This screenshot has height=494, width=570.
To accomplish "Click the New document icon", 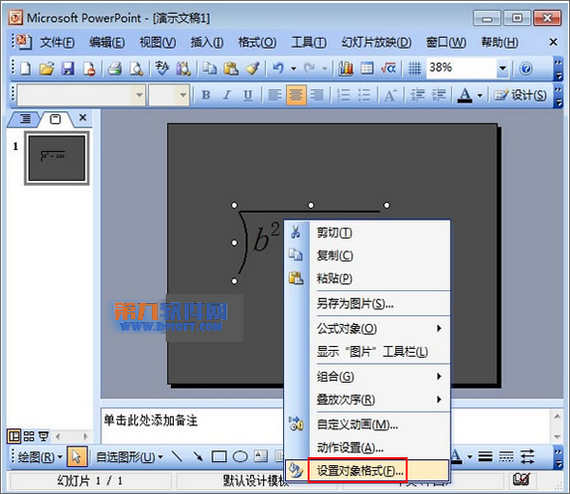I will pyautogui.click(x=25, y=68).
